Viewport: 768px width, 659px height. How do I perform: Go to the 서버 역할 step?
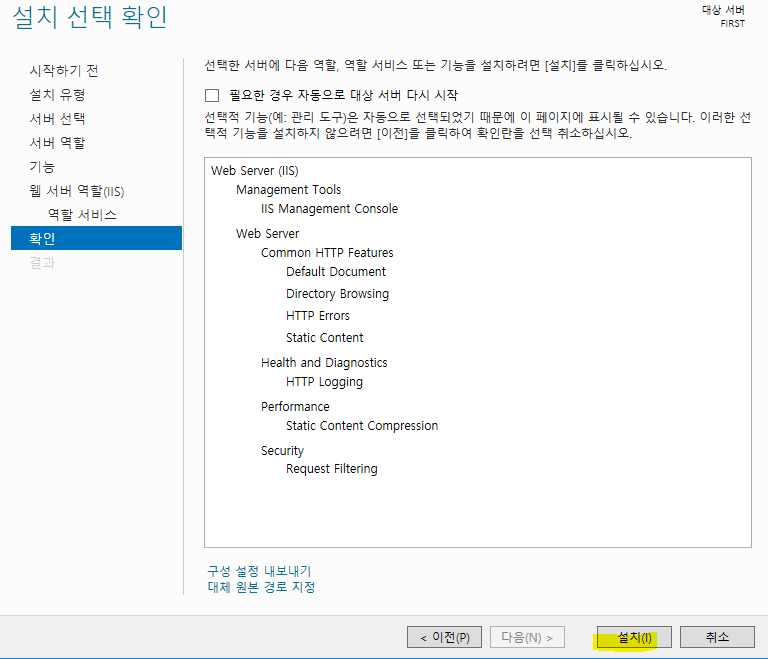57,143
